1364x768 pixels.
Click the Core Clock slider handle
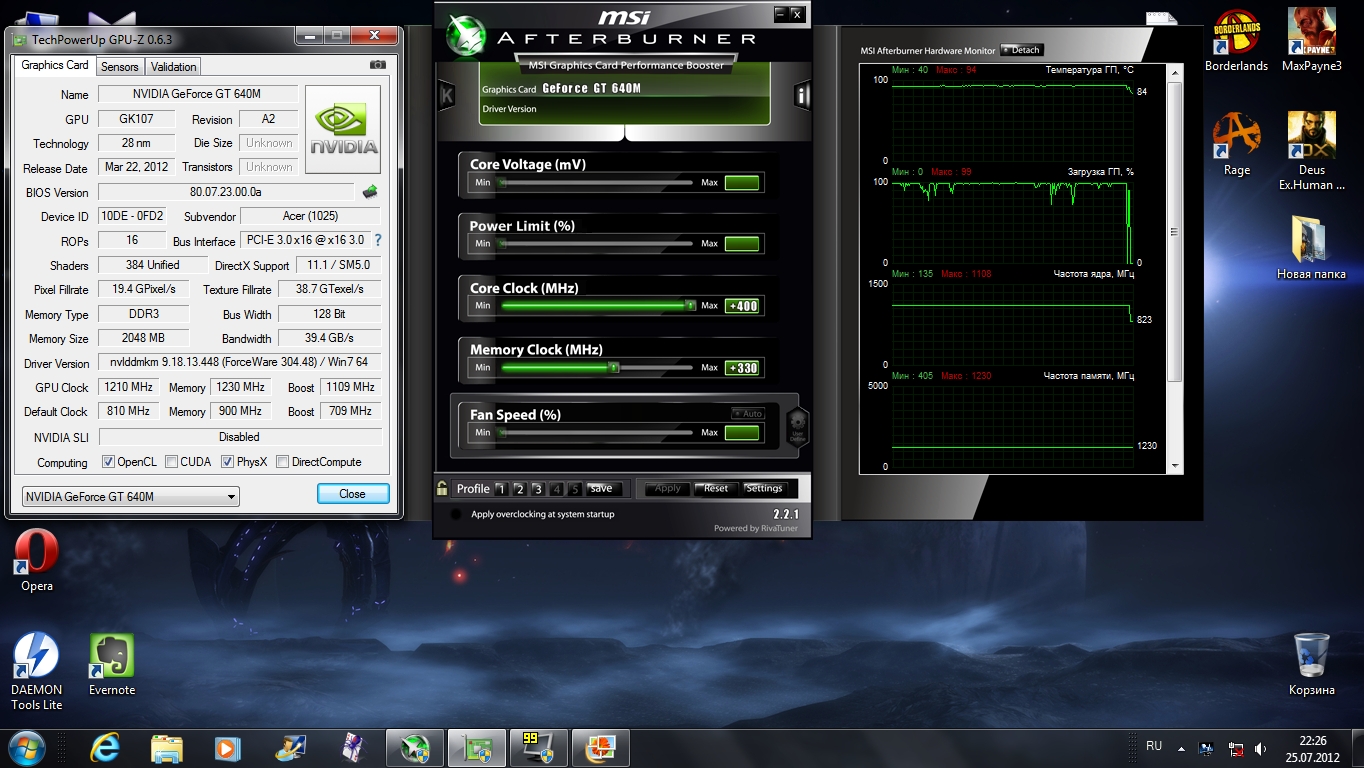[690, 306]
